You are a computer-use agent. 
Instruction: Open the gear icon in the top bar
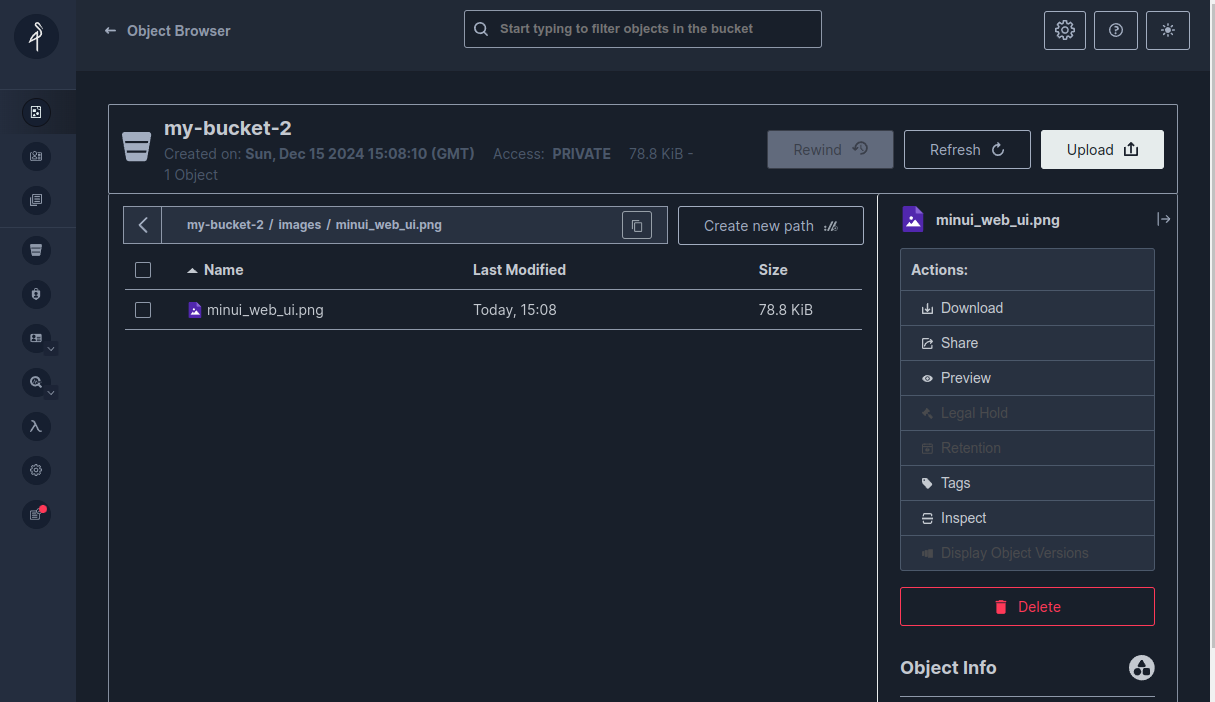click(x=1064, y=30)
